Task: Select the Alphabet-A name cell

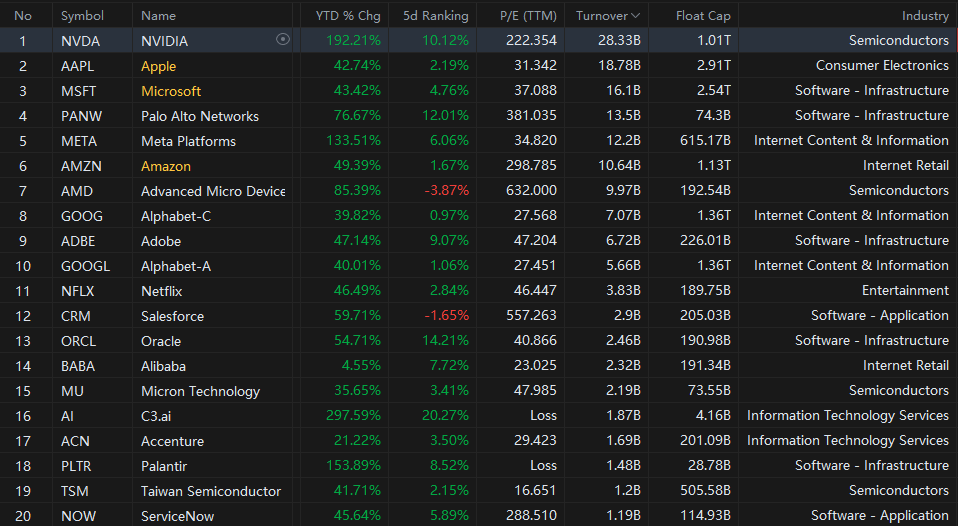Action: [x=176, y=266]
